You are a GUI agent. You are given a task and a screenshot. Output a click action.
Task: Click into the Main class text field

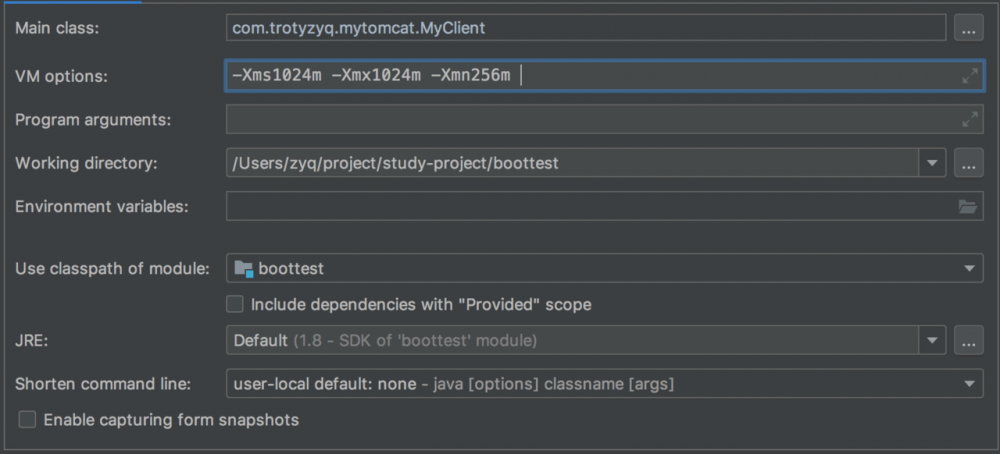[585, 29]
